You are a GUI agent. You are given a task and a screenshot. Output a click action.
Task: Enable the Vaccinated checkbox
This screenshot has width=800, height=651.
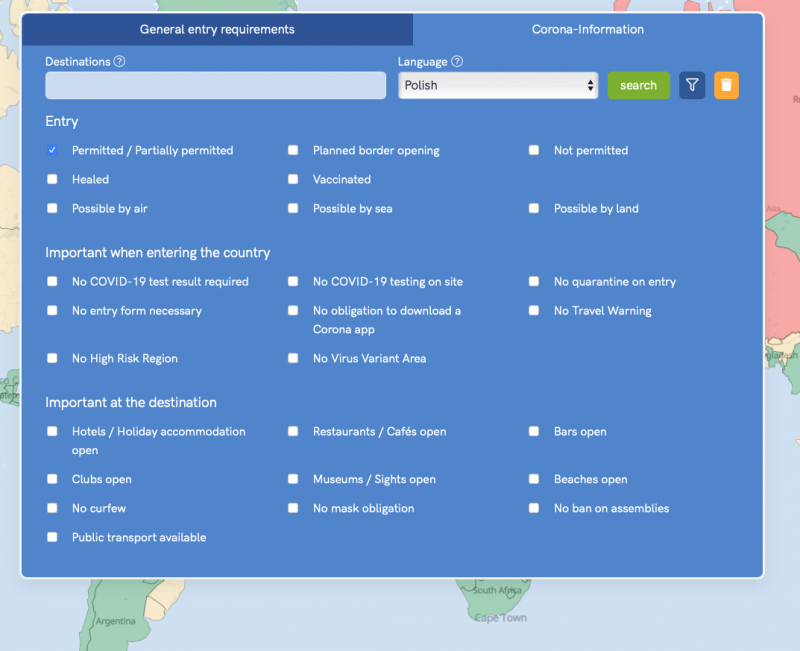point(293,179)
